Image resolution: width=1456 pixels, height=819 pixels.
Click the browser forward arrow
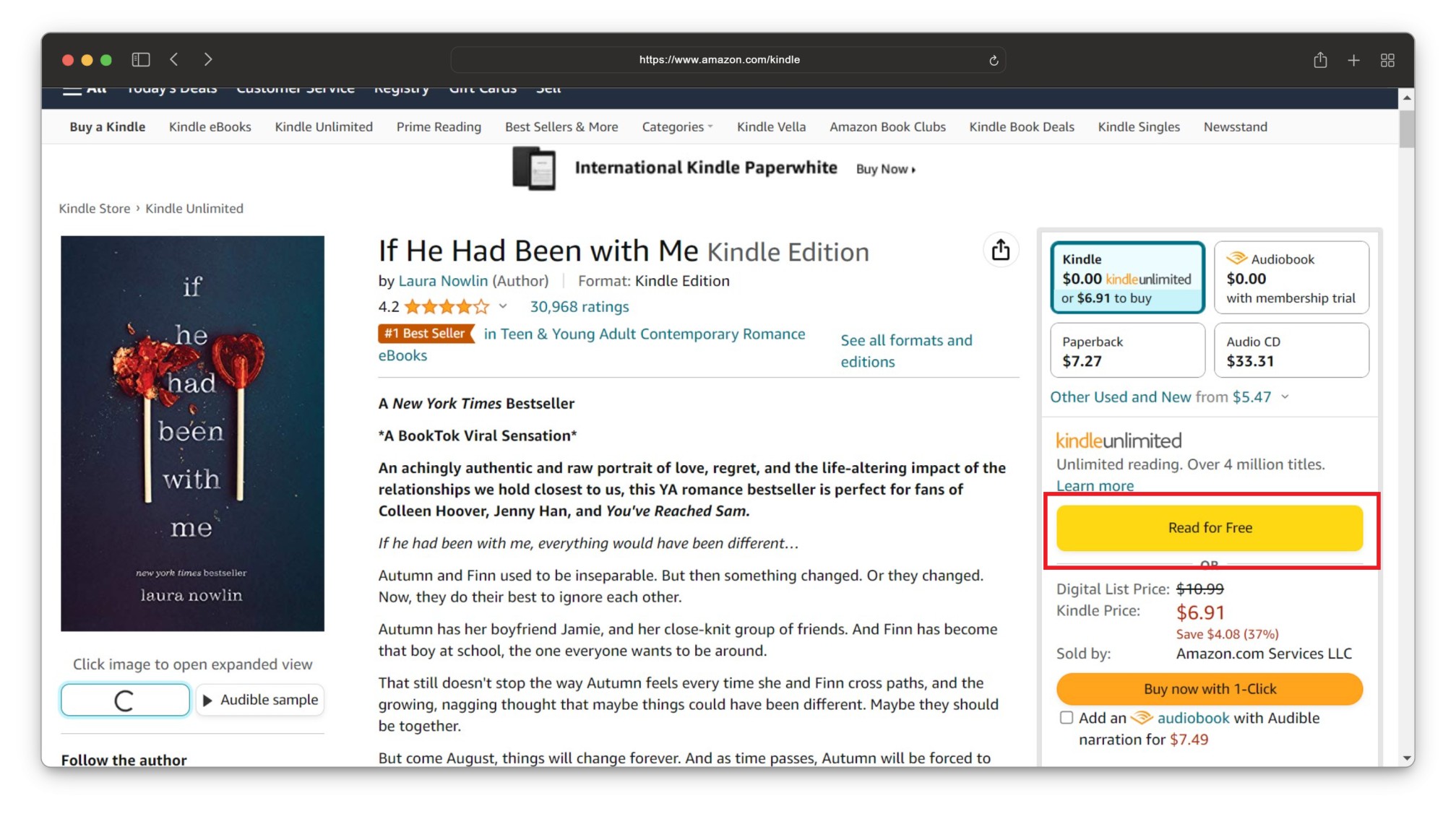coord(208,59)
